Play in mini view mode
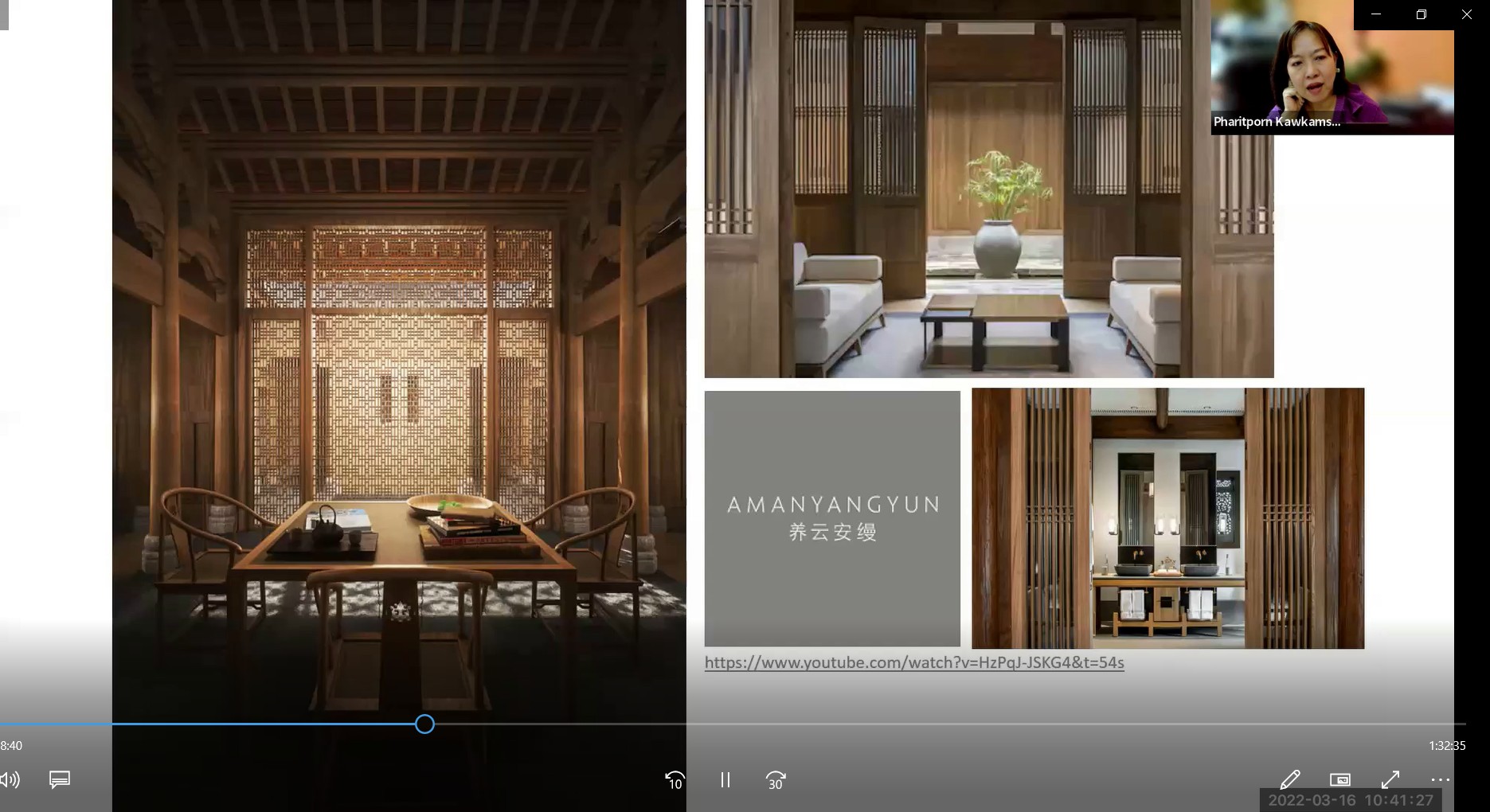The height and width of the screenshot is (812, 1490). click(1340, 780)
